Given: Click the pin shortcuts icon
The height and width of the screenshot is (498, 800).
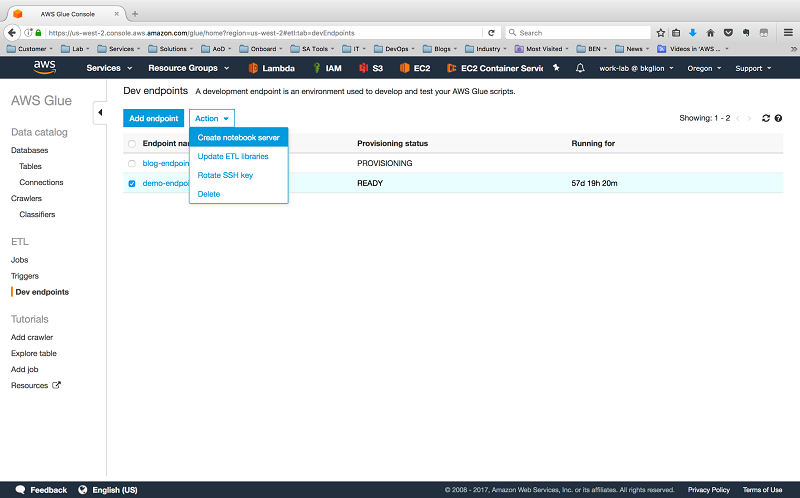Looking at the screenshot, I should [x=556, y=67].
